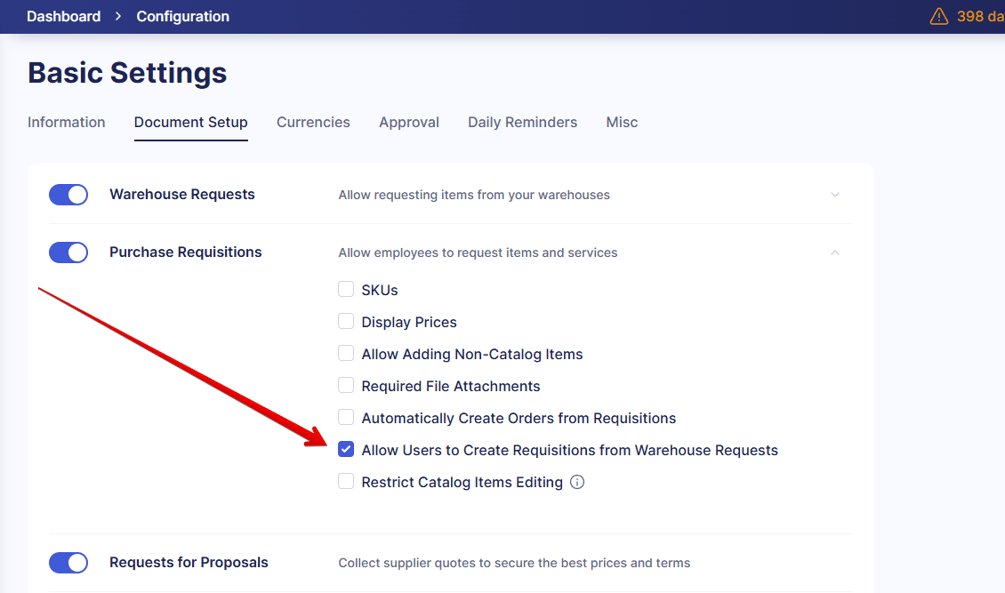Turn off the Purchase Requisitions toggle
This screenshot has height=593, width=1005.
68,252
